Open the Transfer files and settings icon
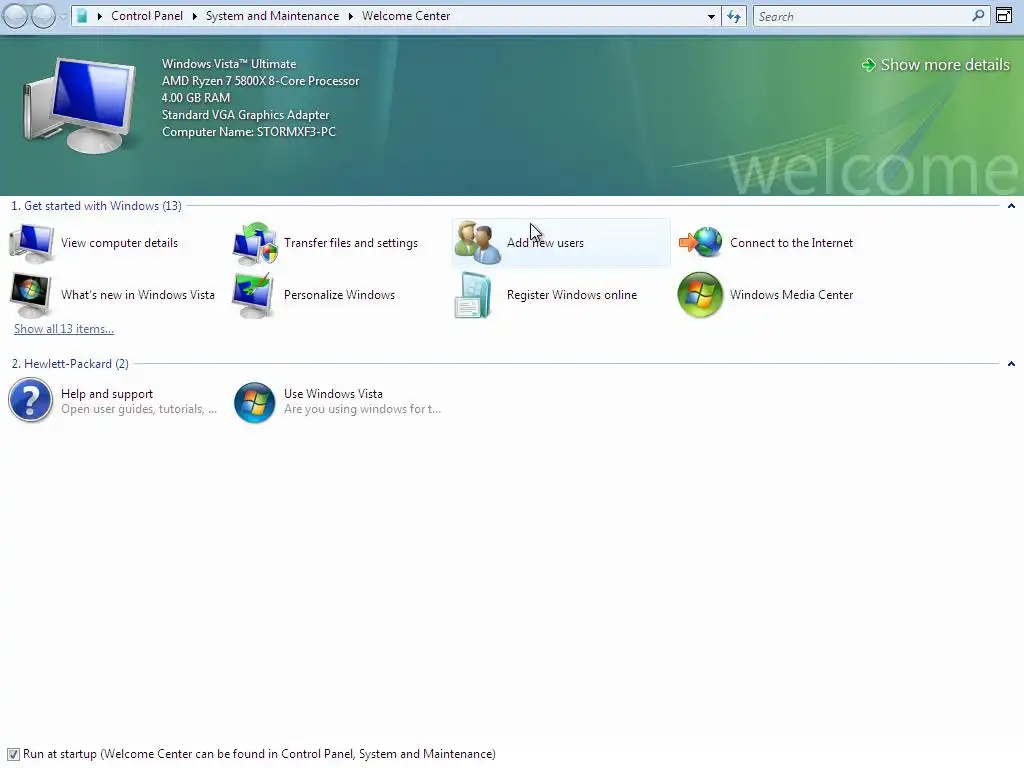Viewport: 1024px width, 768px height. coord(255,243)
